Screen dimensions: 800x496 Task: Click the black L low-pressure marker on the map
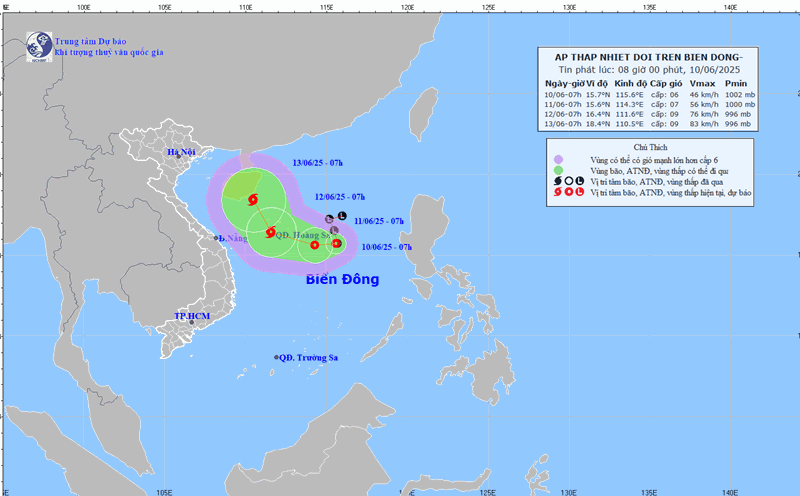[342, 217]
